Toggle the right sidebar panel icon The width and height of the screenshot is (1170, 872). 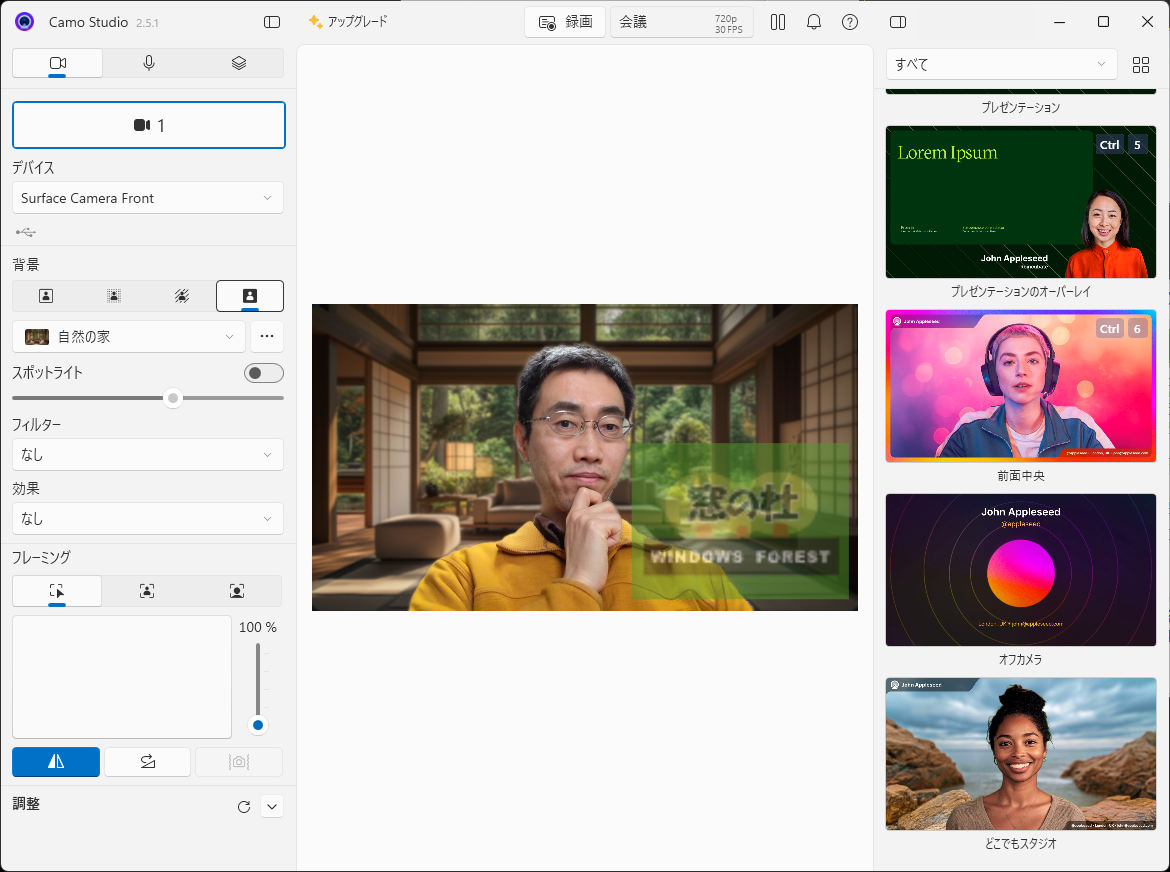(898, 22)
